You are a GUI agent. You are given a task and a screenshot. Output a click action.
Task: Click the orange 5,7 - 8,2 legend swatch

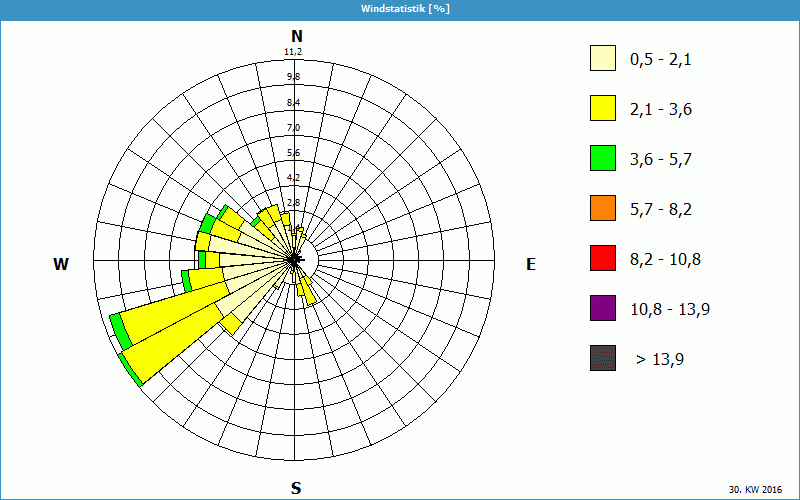[x=603, y=208]
